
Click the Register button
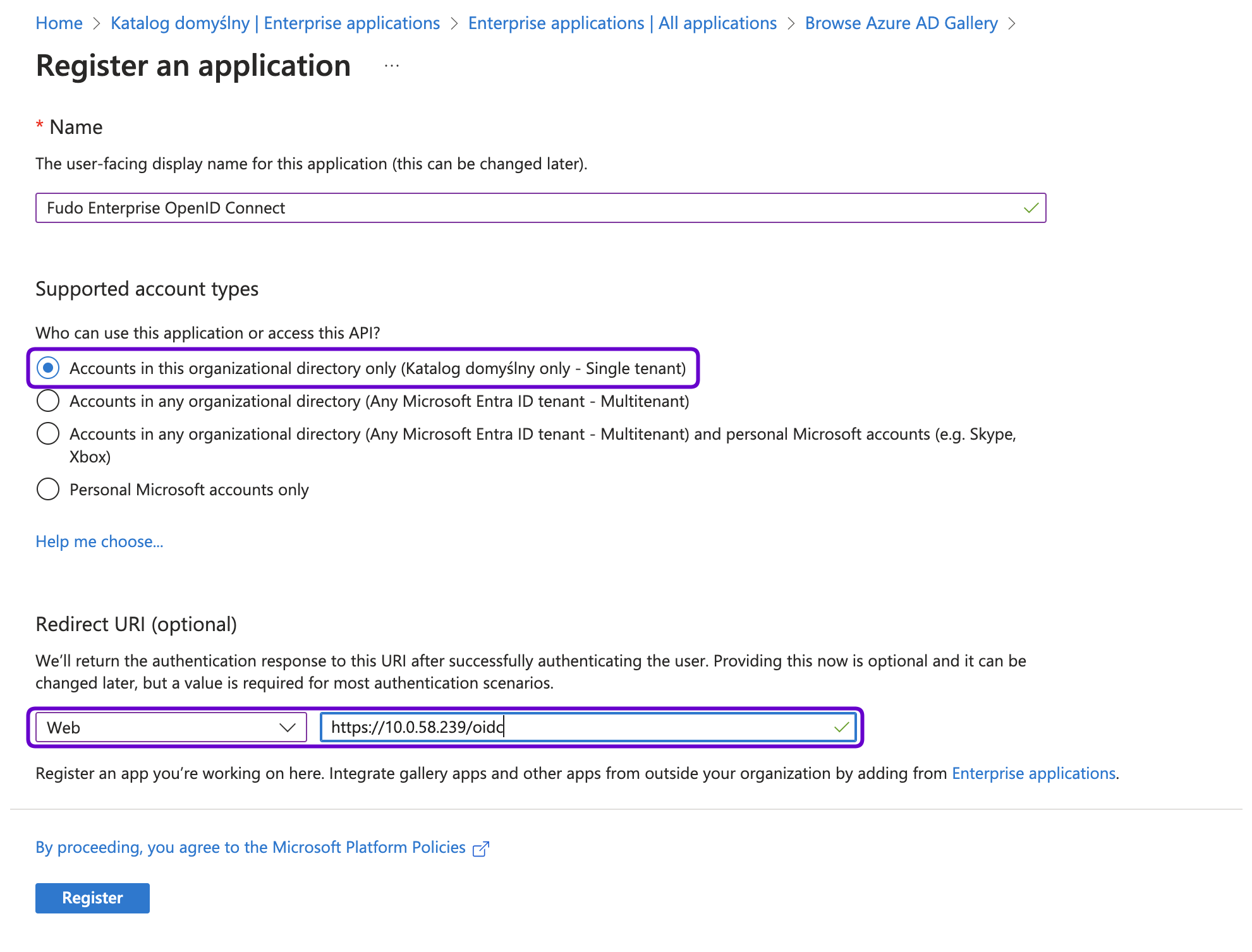[x=92, y=898]
